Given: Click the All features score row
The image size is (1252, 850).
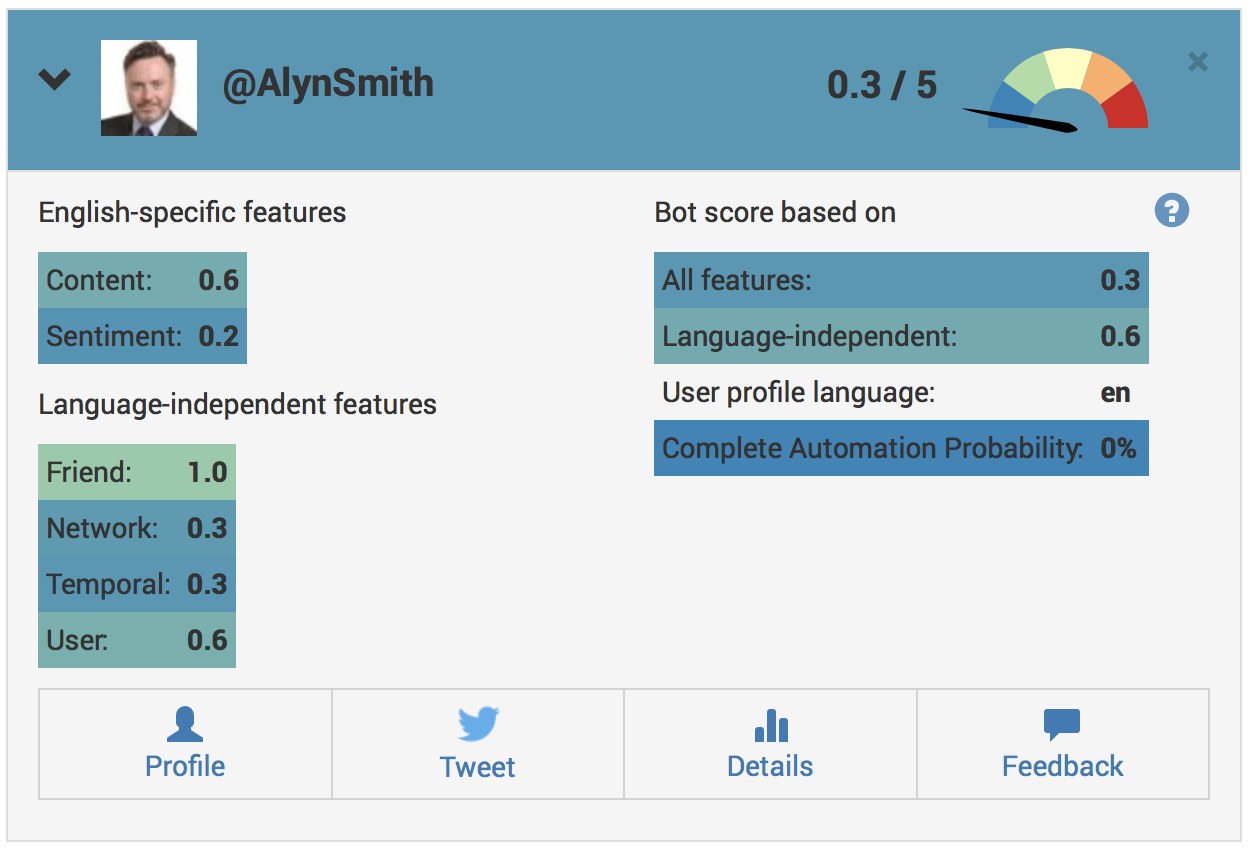Looking at the screenshot, I should [900, 280].
